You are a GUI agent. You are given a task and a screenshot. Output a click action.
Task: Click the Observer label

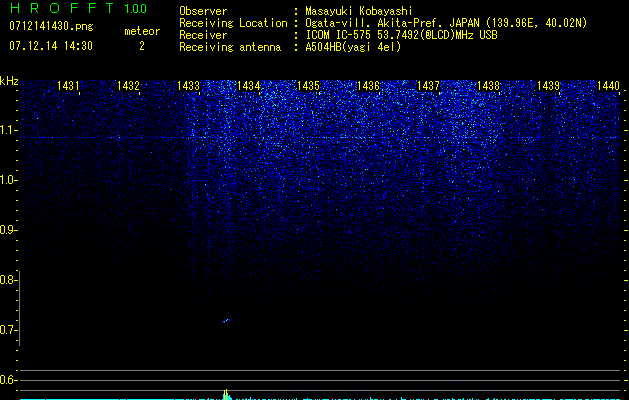point(203,11)
